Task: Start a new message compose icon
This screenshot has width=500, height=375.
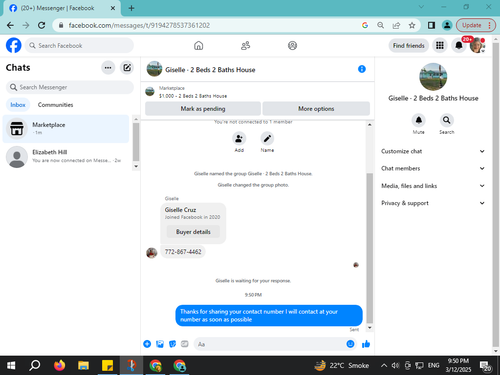Action: click(x=127, y=68)
